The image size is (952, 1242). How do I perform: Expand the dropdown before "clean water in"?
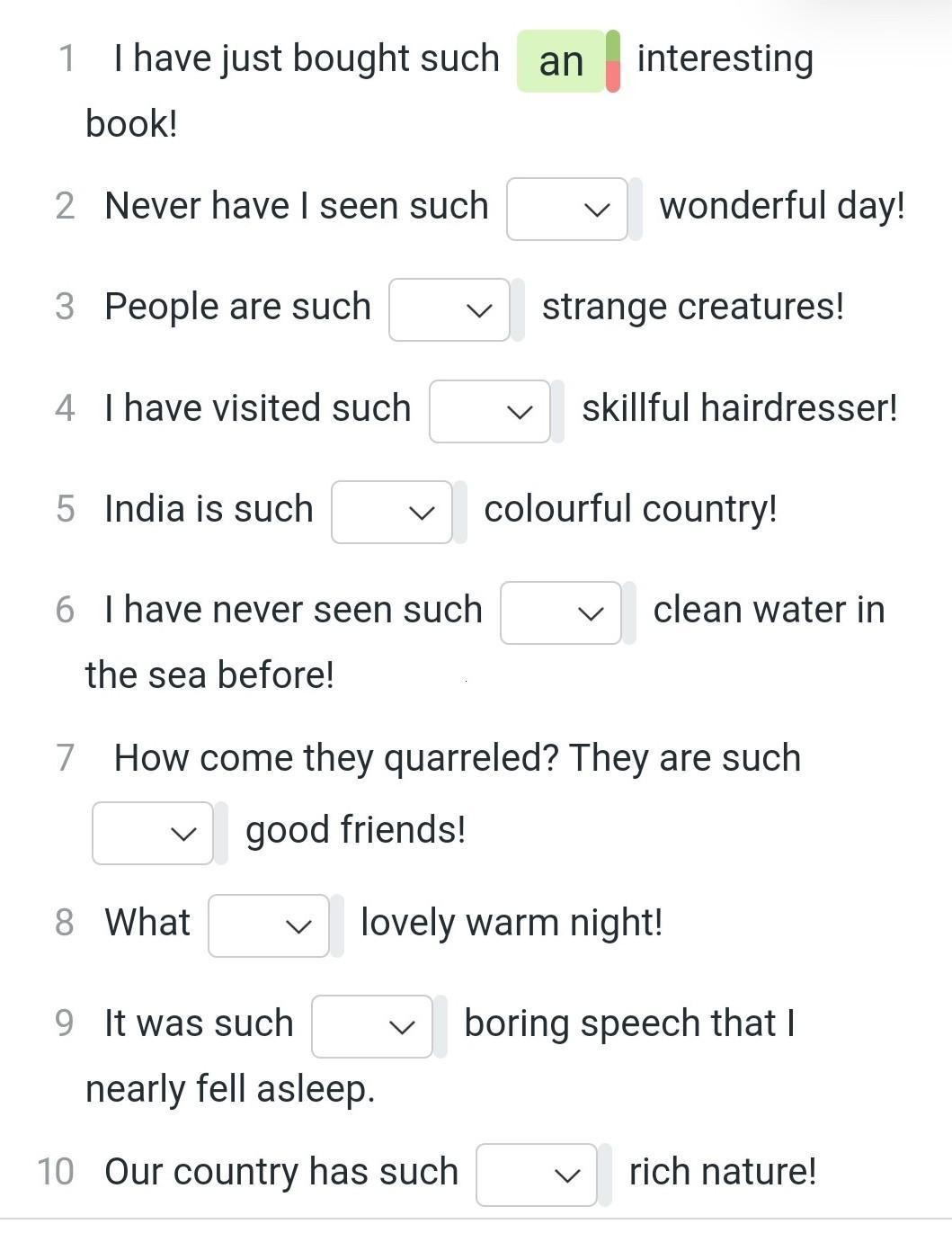click(x=560, y=613)
